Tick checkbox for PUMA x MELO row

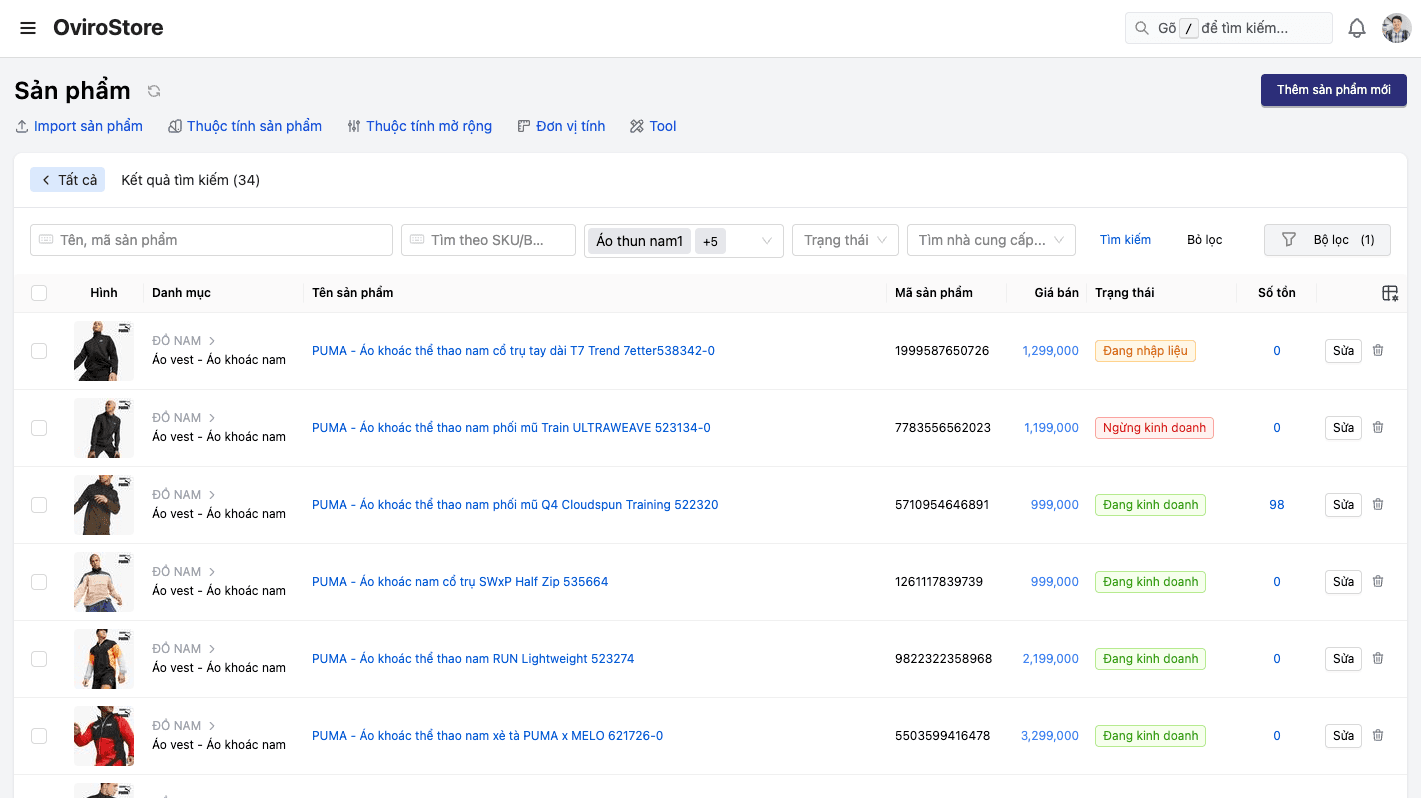tap(39, 736)
